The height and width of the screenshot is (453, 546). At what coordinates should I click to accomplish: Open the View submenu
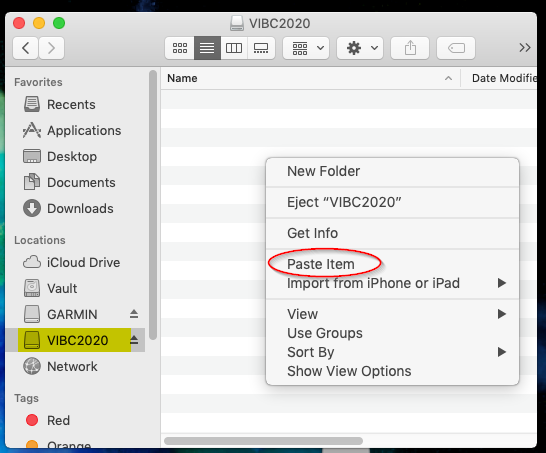click(392, 314)
